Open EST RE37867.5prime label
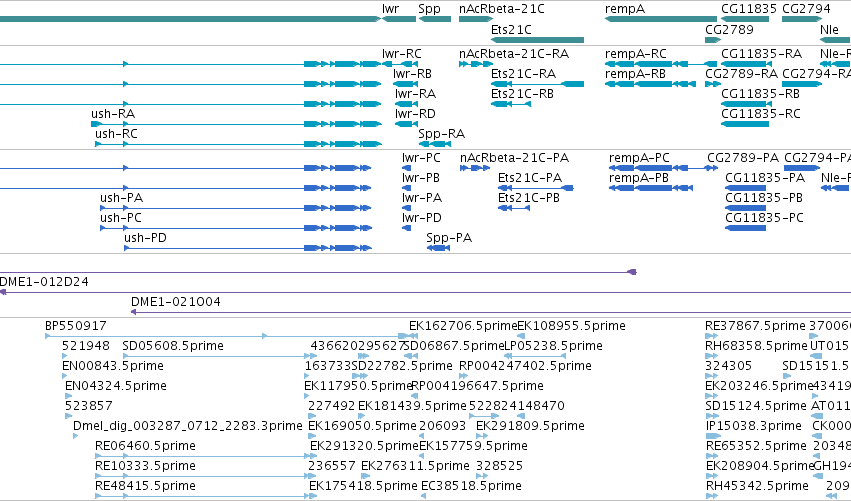851x501 pixels. (x=755, y=326)
